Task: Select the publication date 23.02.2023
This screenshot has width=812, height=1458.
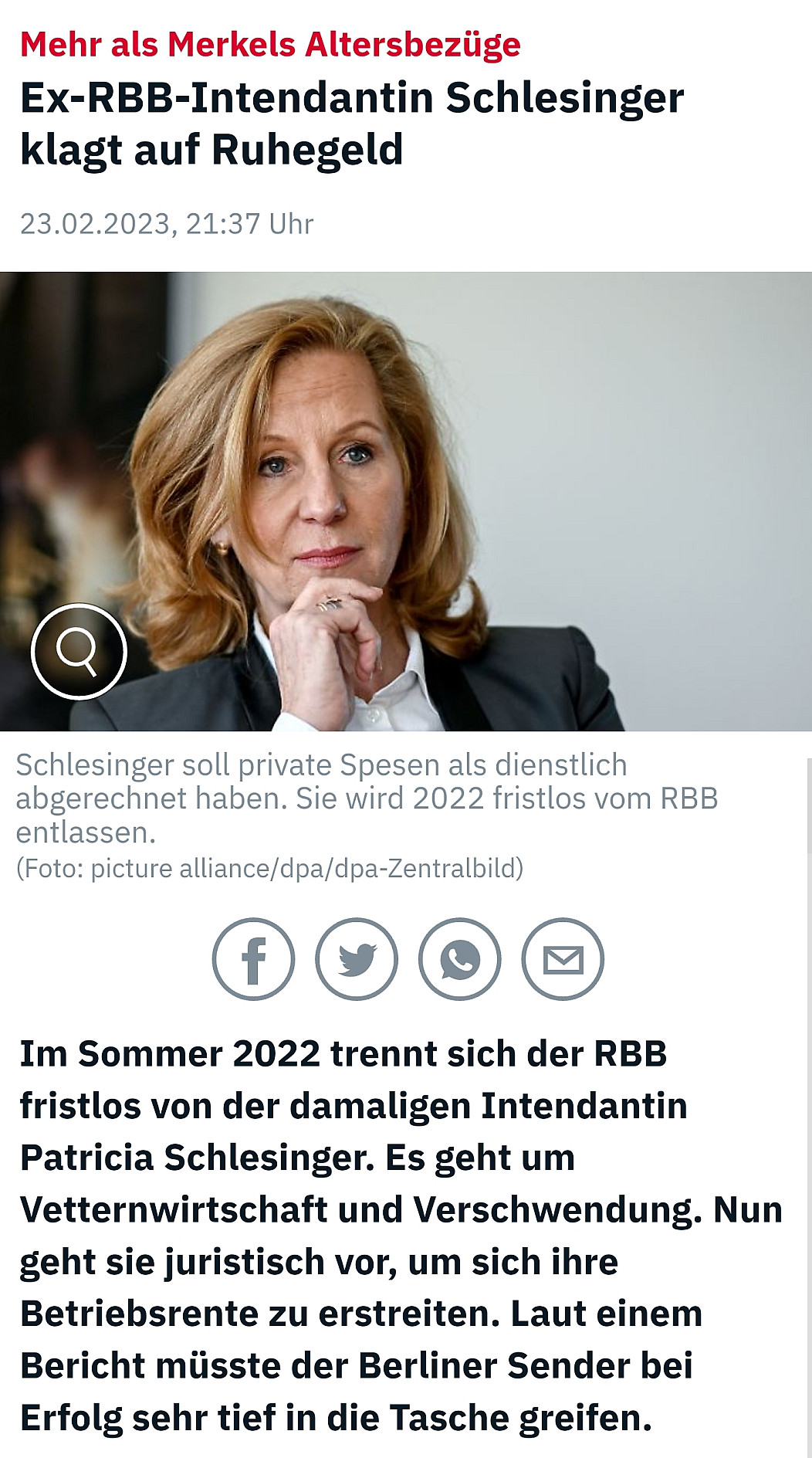Action: click(95, 224)
